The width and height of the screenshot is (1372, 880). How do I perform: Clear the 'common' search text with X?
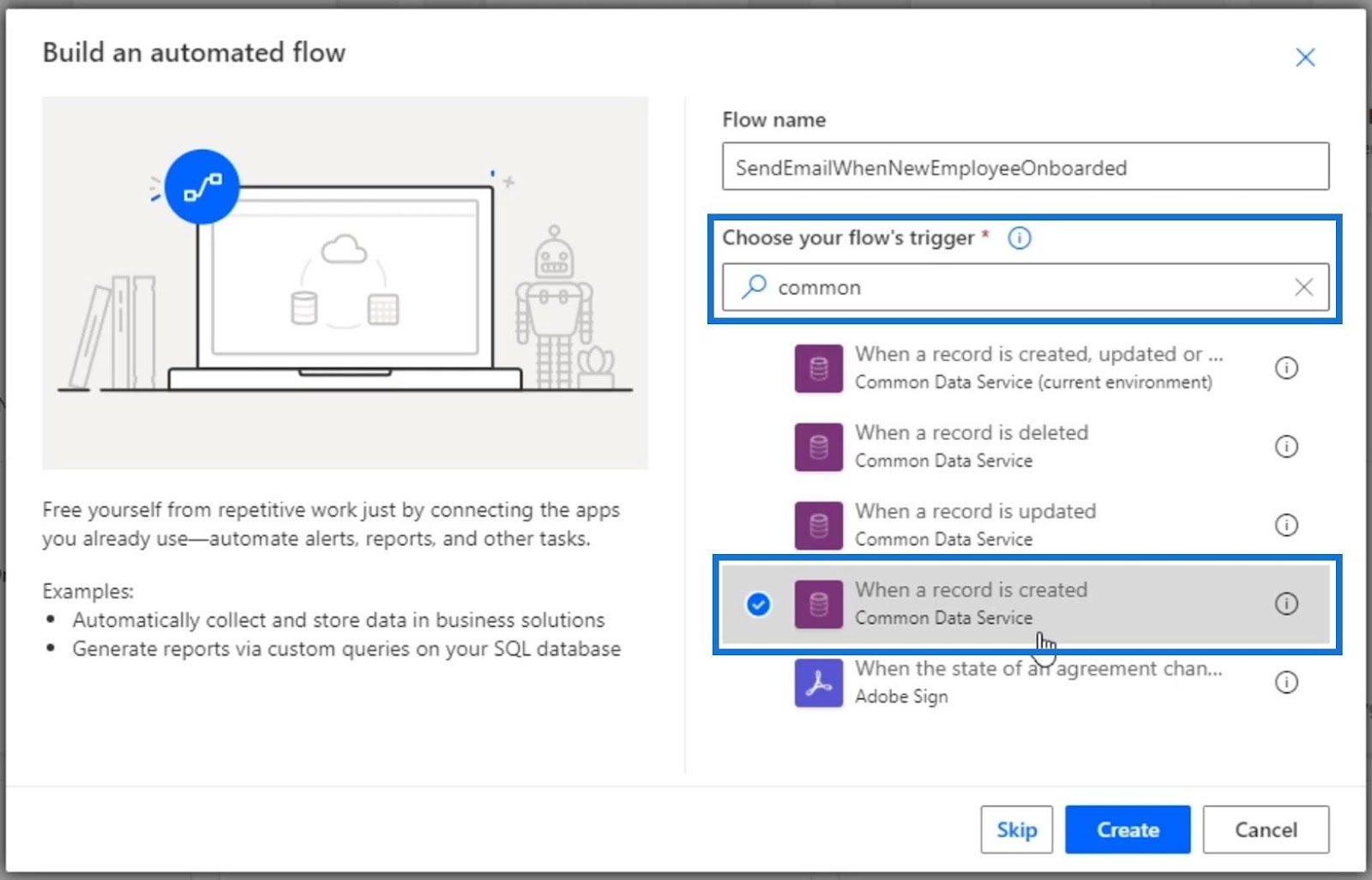1303,286
